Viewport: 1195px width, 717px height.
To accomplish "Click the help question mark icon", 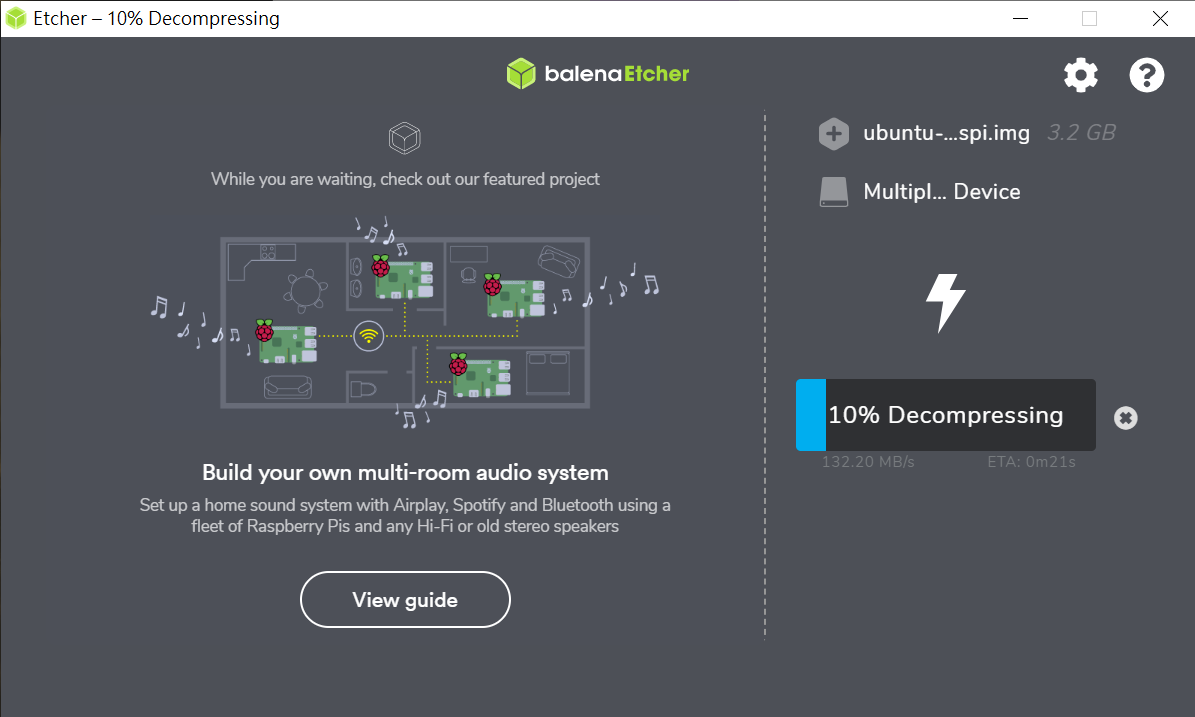I will (1147, 75).
